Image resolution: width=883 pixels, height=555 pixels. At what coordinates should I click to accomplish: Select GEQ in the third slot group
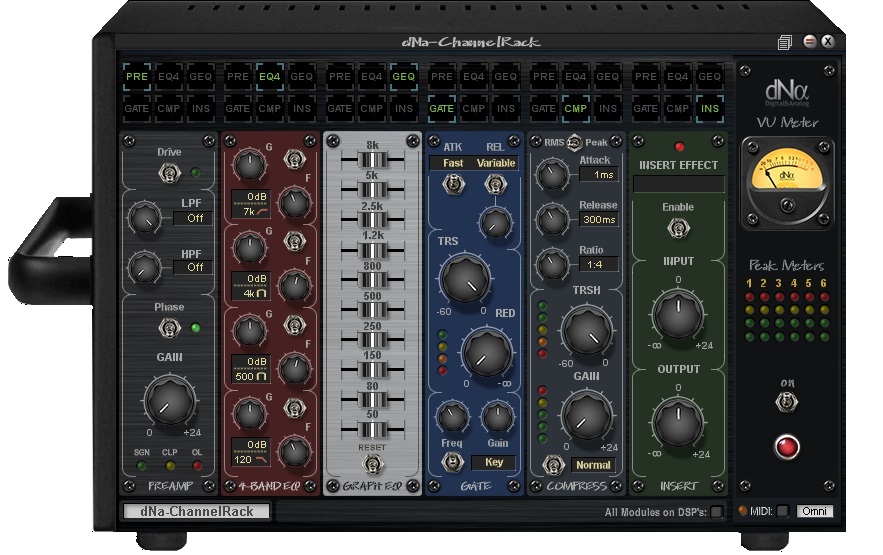pos(403,77)
